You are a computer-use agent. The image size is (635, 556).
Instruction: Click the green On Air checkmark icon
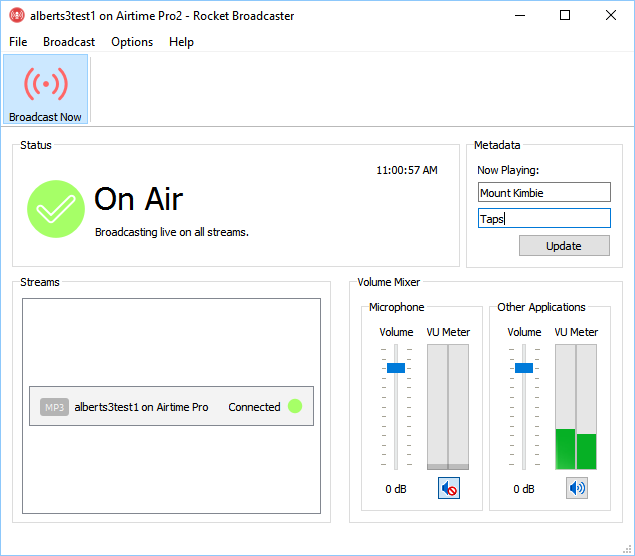pyautogui.click(x=56, y=209)
